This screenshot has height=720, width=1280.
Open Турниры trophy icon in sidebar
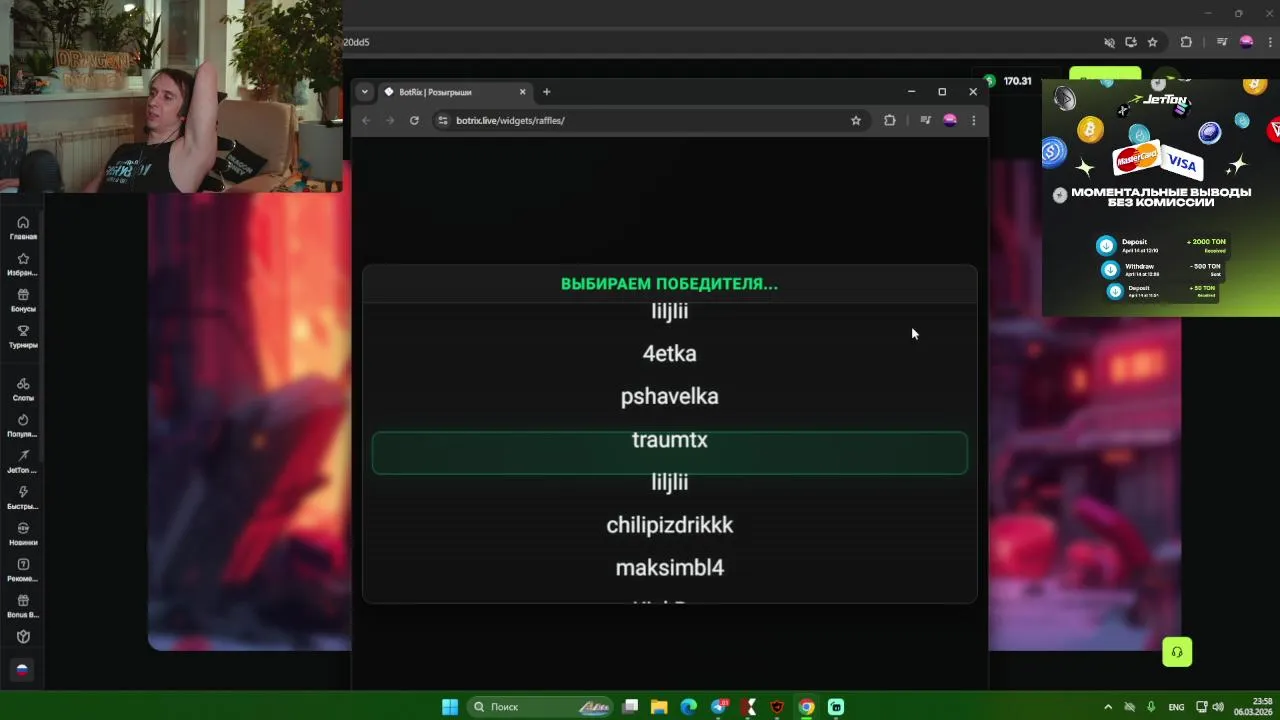point(23,336)
